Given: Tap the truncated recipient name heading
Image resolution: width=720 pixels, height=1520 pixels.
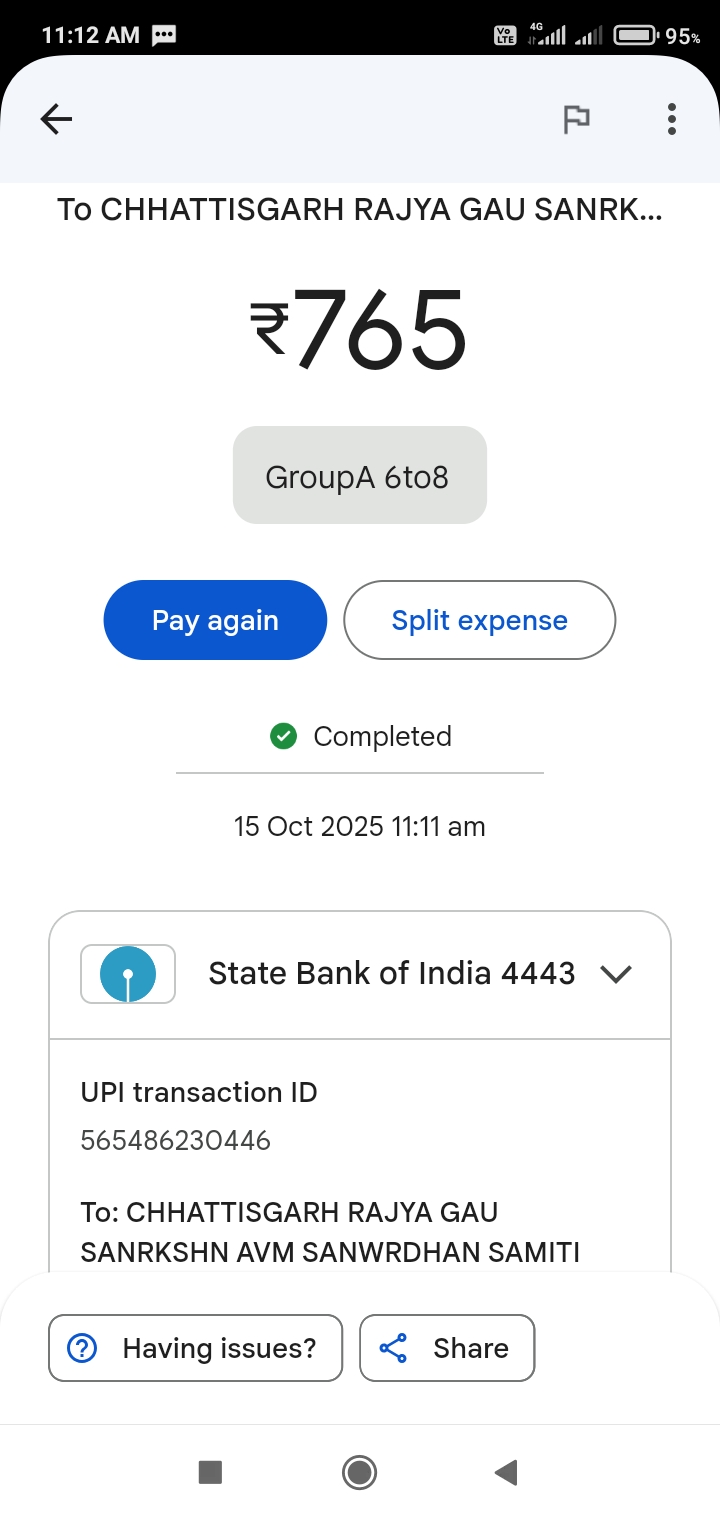Looking at the screenshot, I should [360, 210].
